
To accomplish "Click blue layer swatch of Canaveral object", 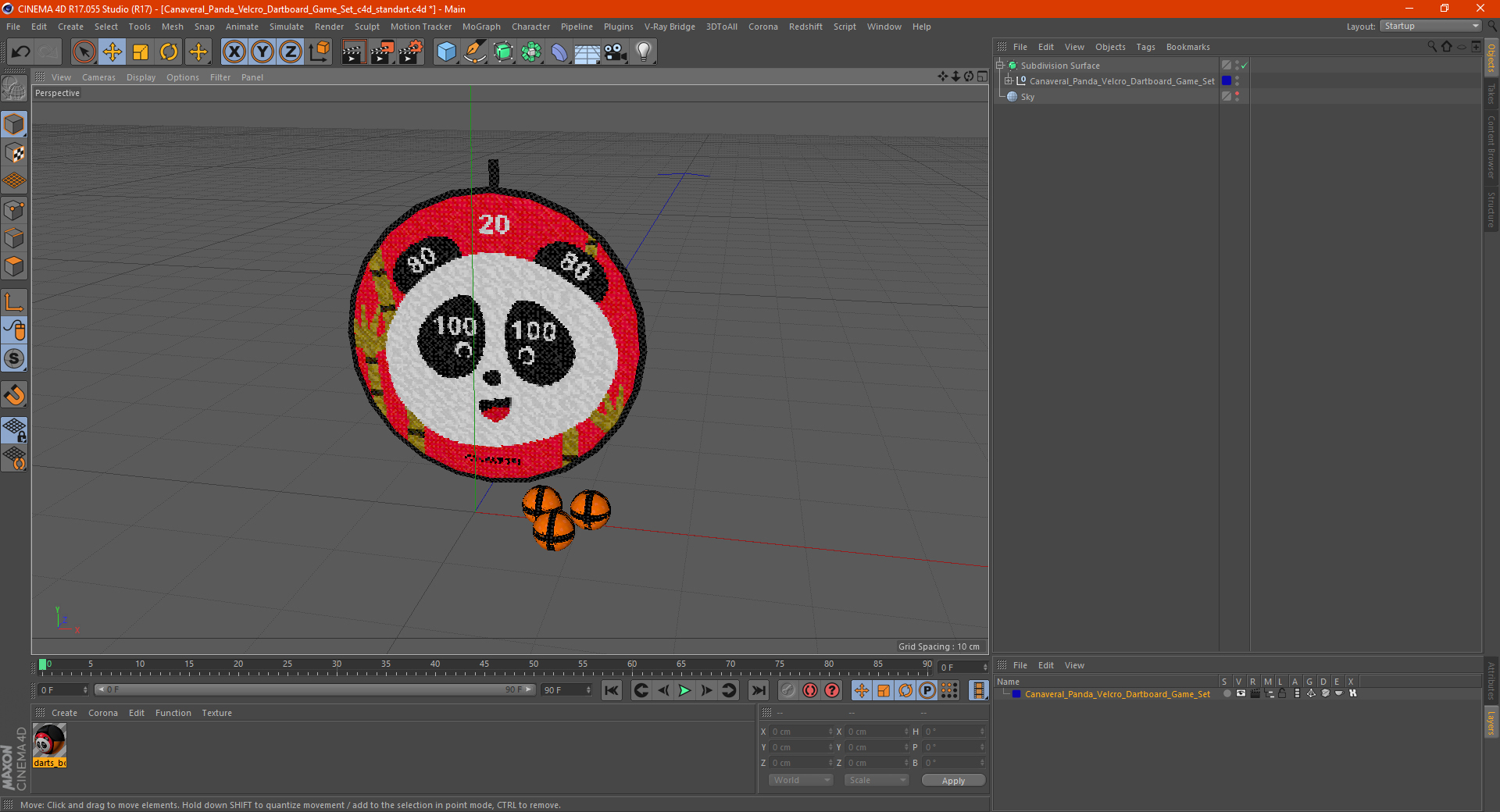I will coord(1227,80).
